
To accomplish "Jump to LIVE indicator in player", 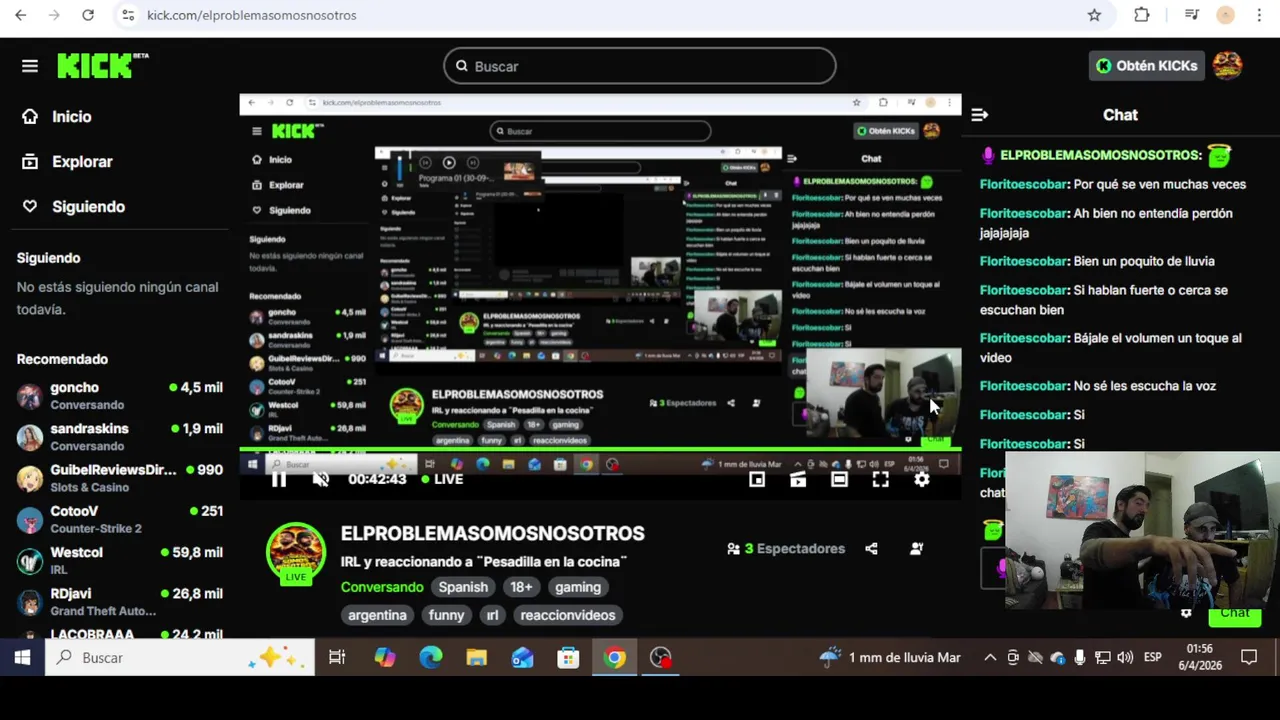I will (442, 479).
